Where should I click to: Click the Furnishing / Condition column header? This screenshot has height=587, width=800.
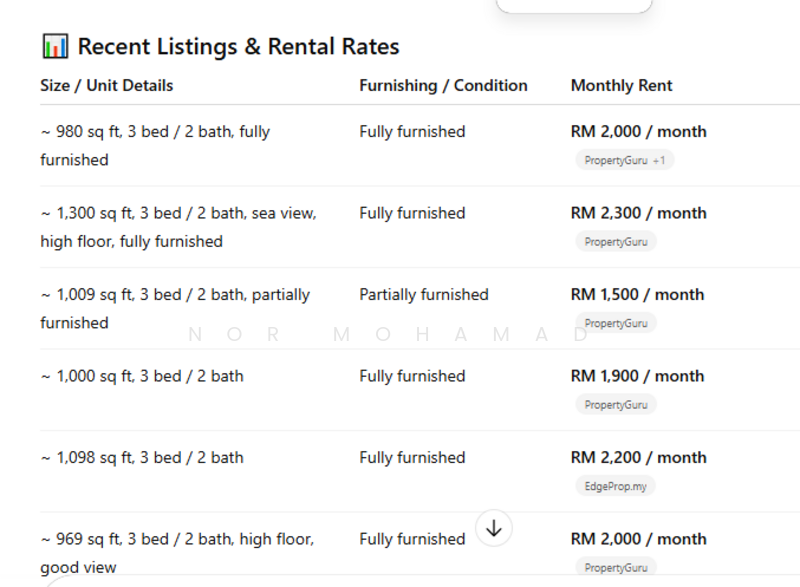pyautogui.click(x=443, y=86)
